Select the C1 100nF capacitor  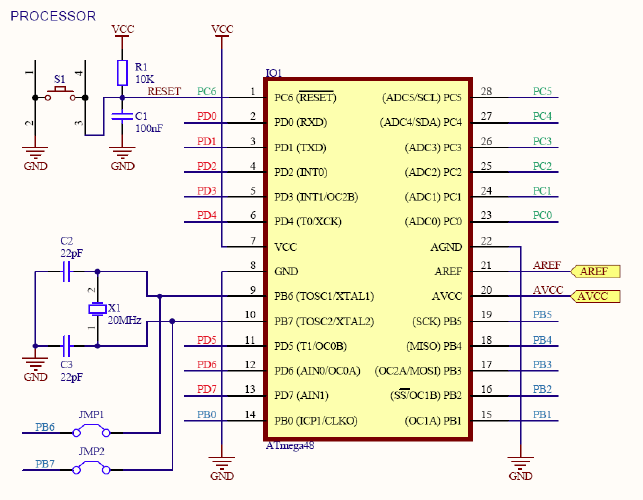coord(122,117)
